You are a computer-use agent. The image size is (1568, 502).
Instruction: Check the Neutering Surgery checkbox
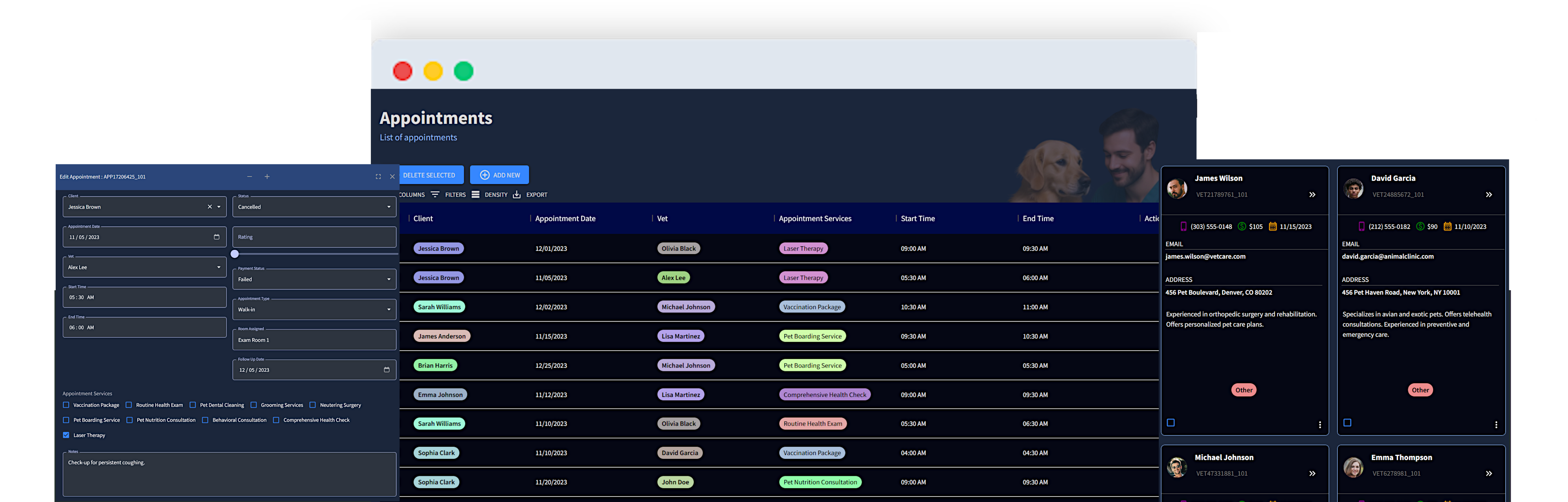pos(313,404)
